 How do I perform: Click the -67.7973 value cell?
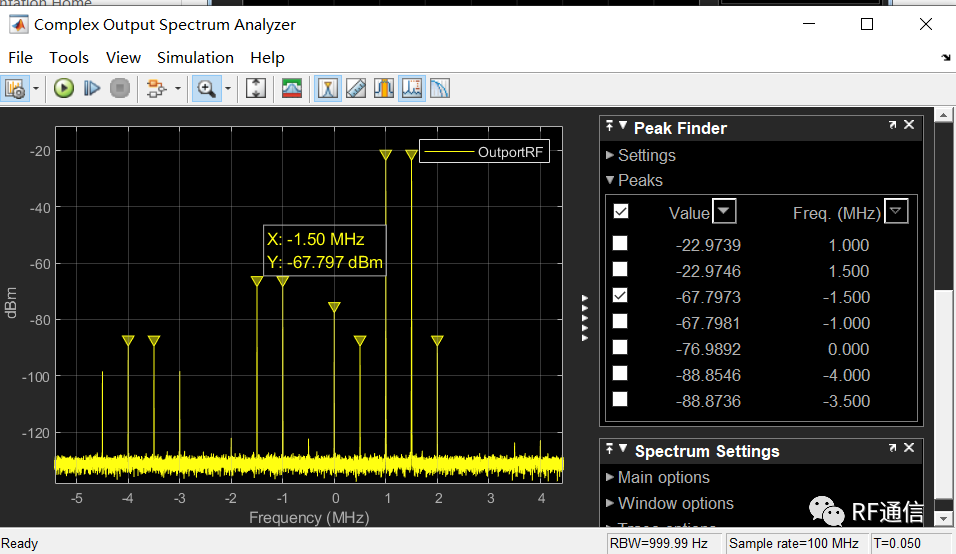point(708,297)
